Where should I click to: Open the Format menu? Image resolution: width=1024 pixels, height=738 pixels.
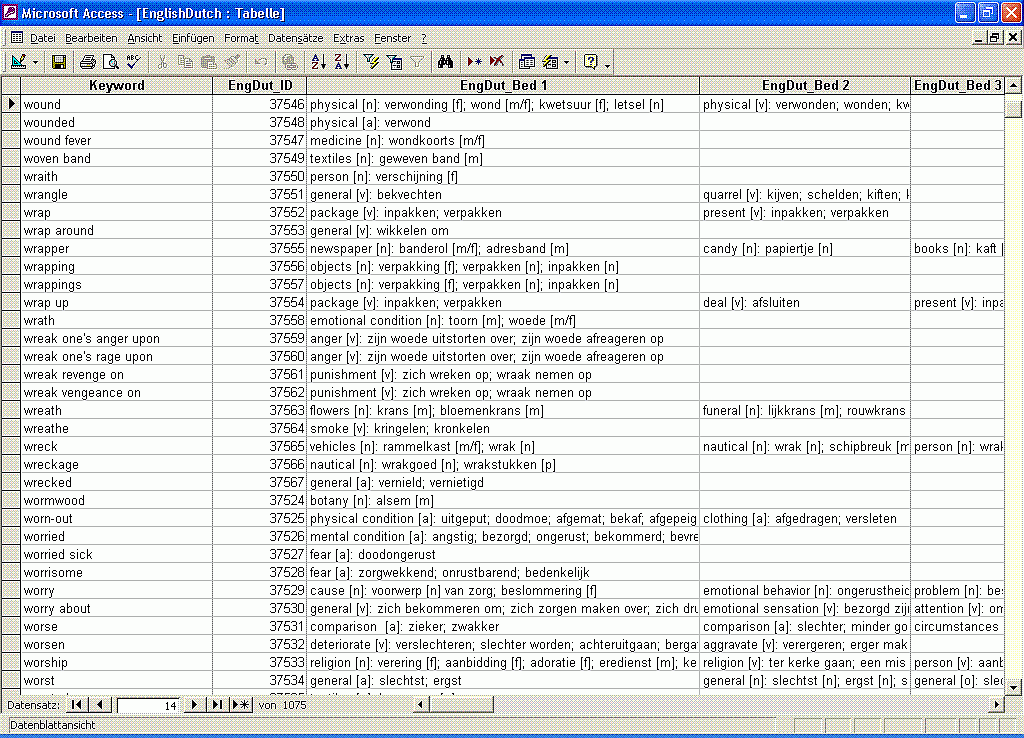coord(241,39)
